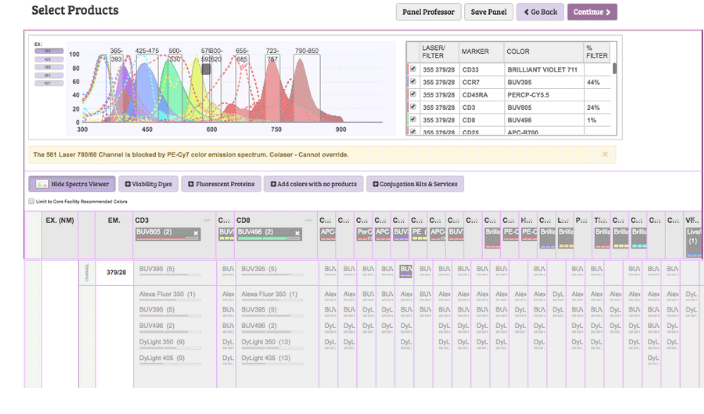Toggle the 561 excitation laser button

49,75
